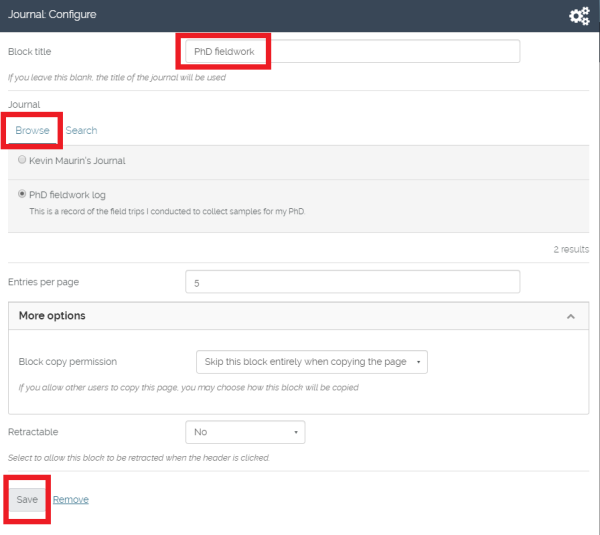600x535 pixels.
Task: Click the PhD fieldwork log description text
Action: (x=167, y=211)
